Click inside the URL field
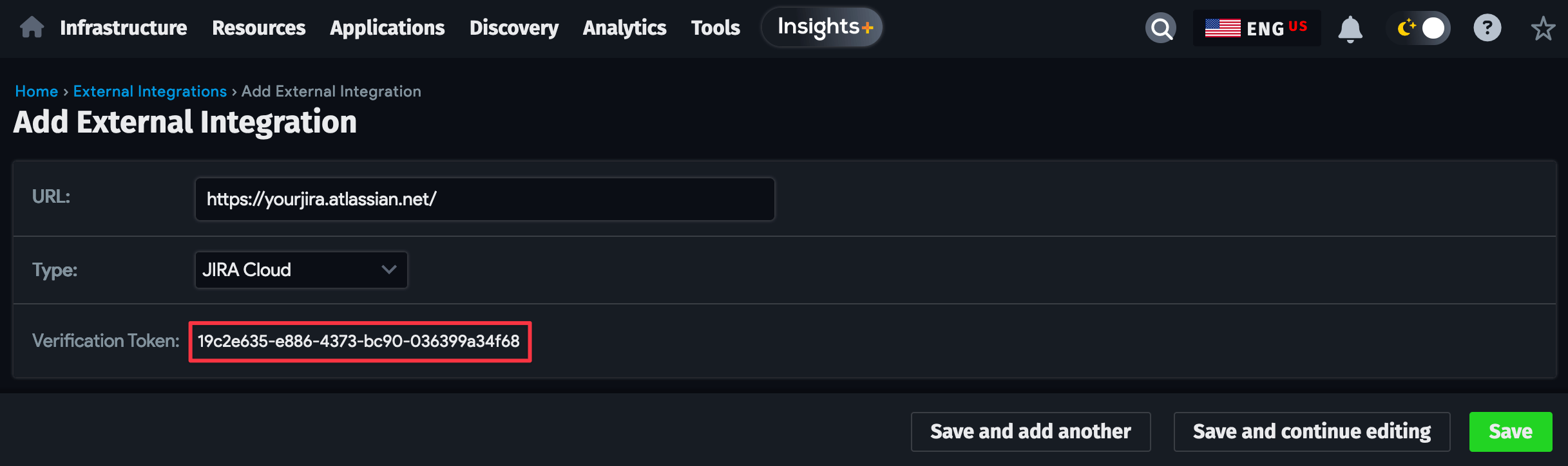The image size is (1568, 466). pyautogui.click(x=484, y=198)
